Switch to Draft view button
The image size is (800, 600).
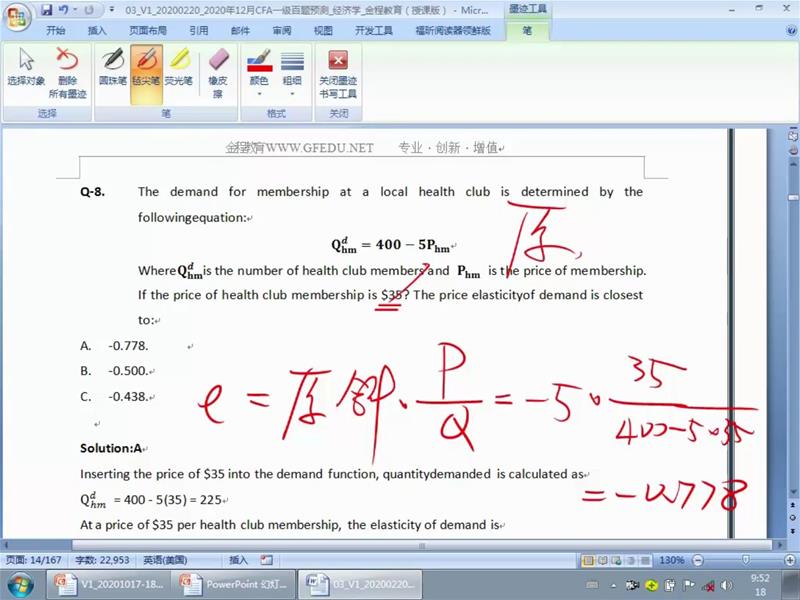[645, 561]
